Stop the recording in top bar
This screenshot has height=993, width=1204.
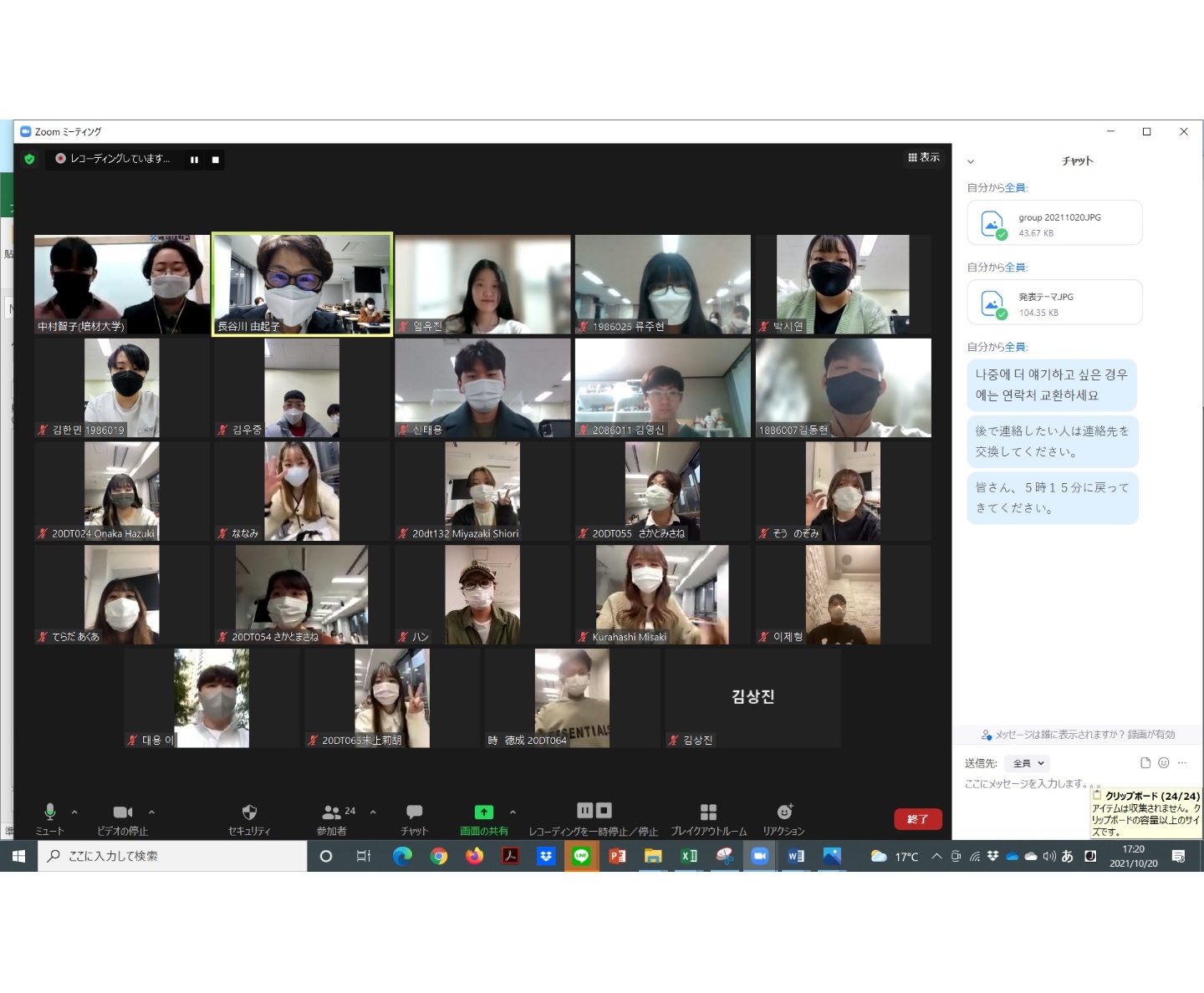pos(216,160)
